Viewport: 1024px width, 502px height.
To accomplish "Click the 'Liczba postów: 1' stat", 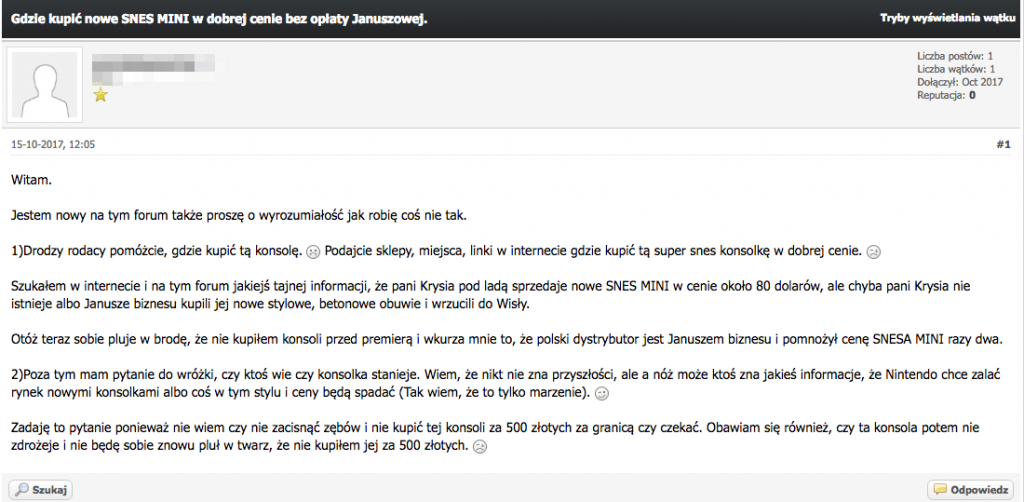I will (x=955, y=56).
